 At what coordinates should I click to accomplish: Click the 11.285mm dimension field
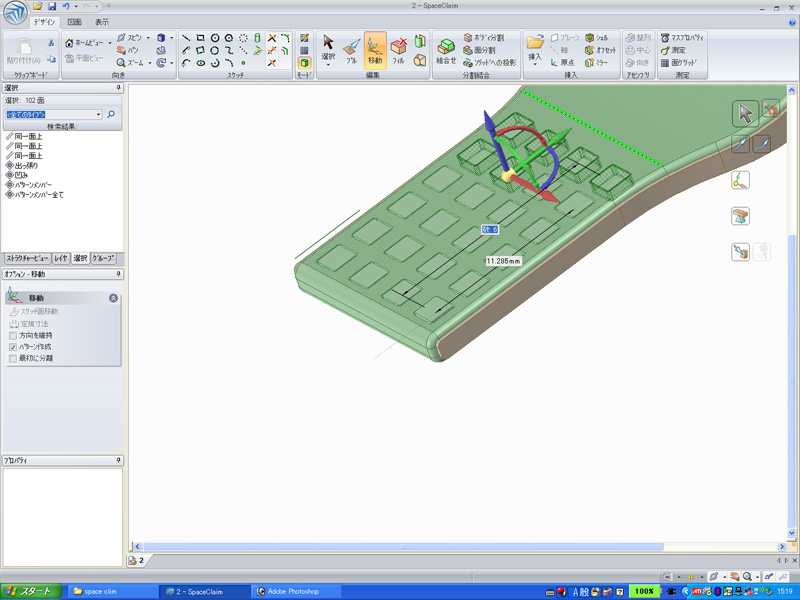click(505, 261)
